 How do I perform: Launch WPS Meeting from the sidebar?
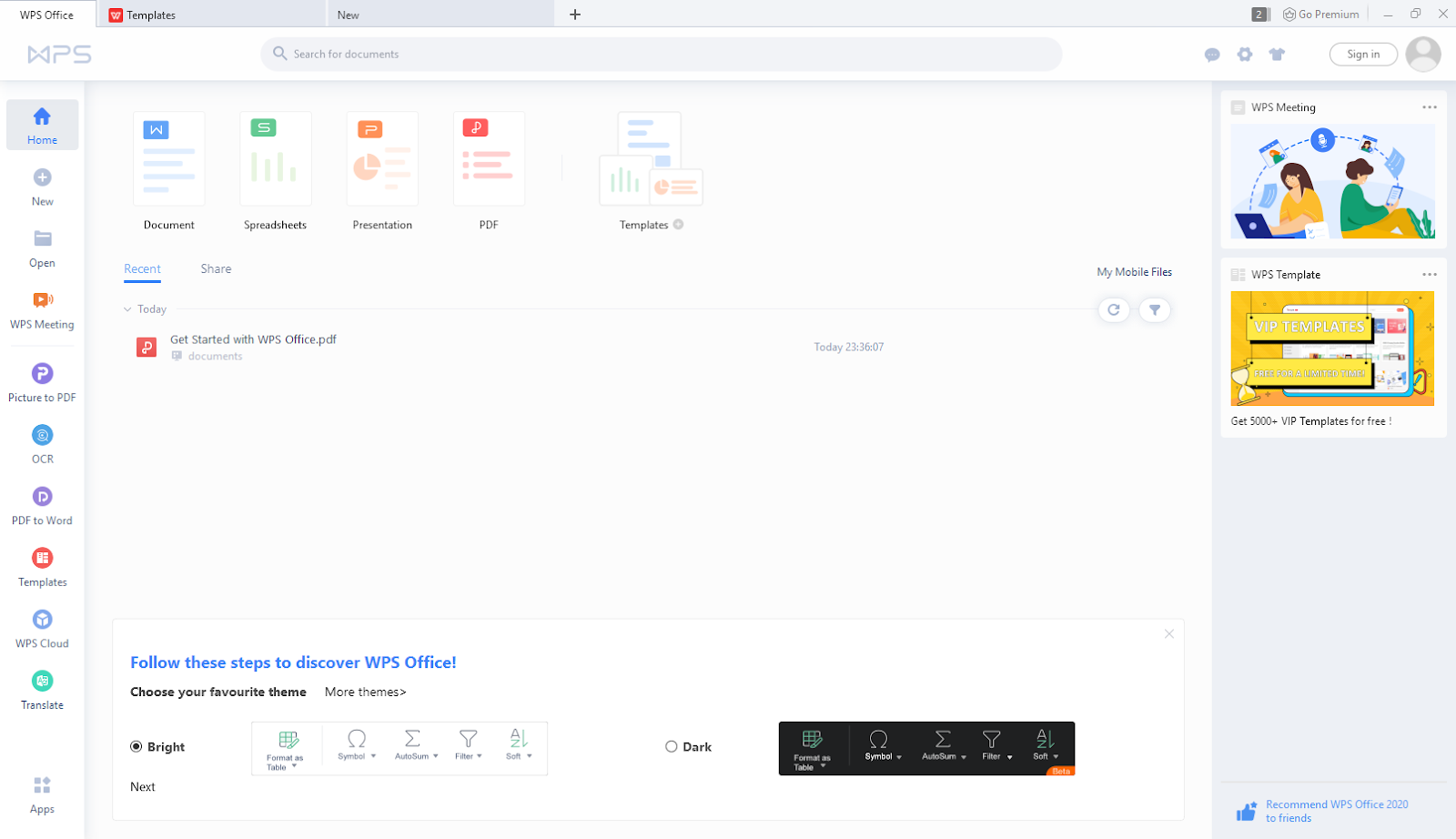[42, 308]
